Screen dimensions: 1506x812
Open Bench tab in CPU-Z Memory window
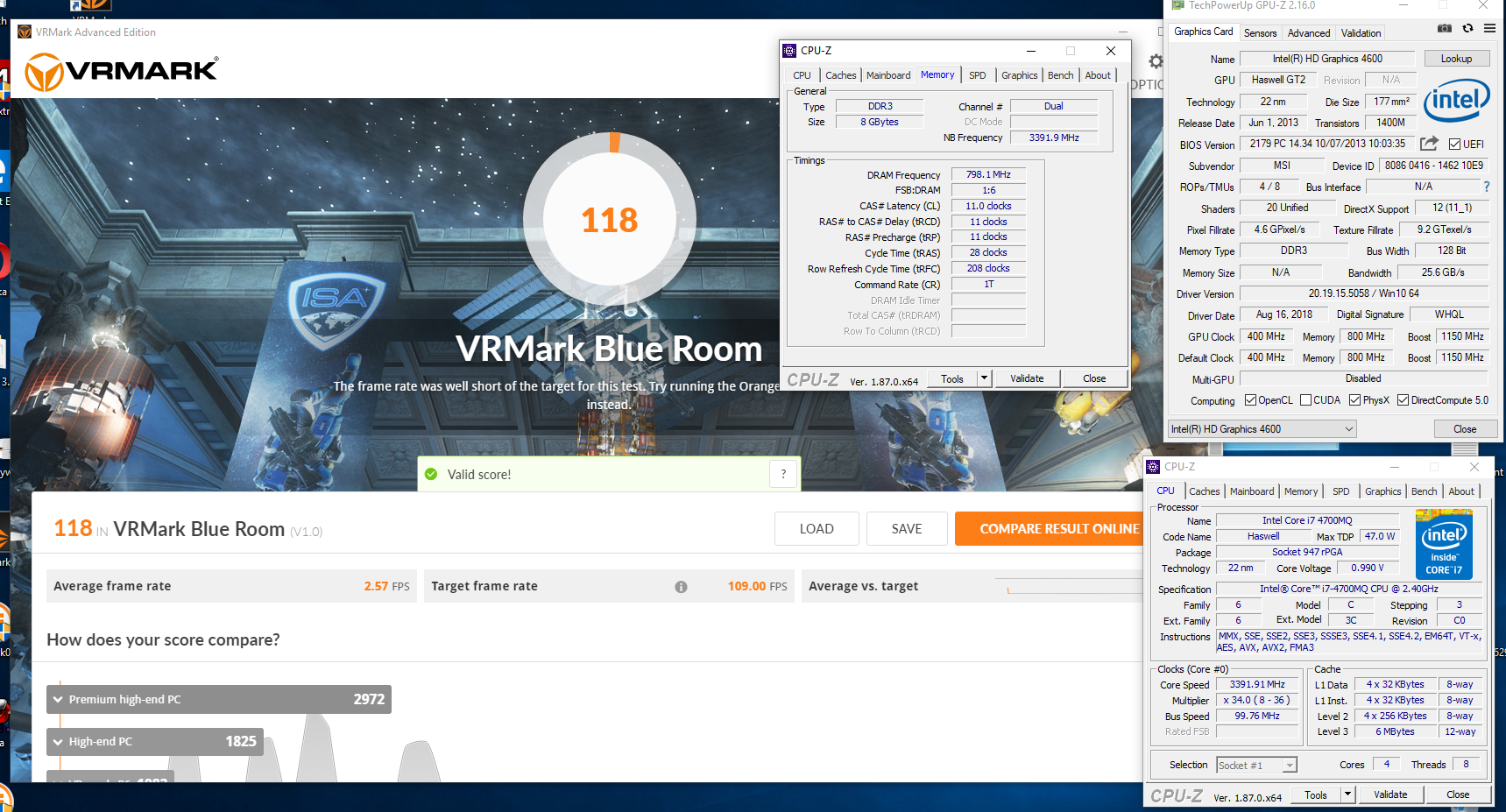[1060, 75]
